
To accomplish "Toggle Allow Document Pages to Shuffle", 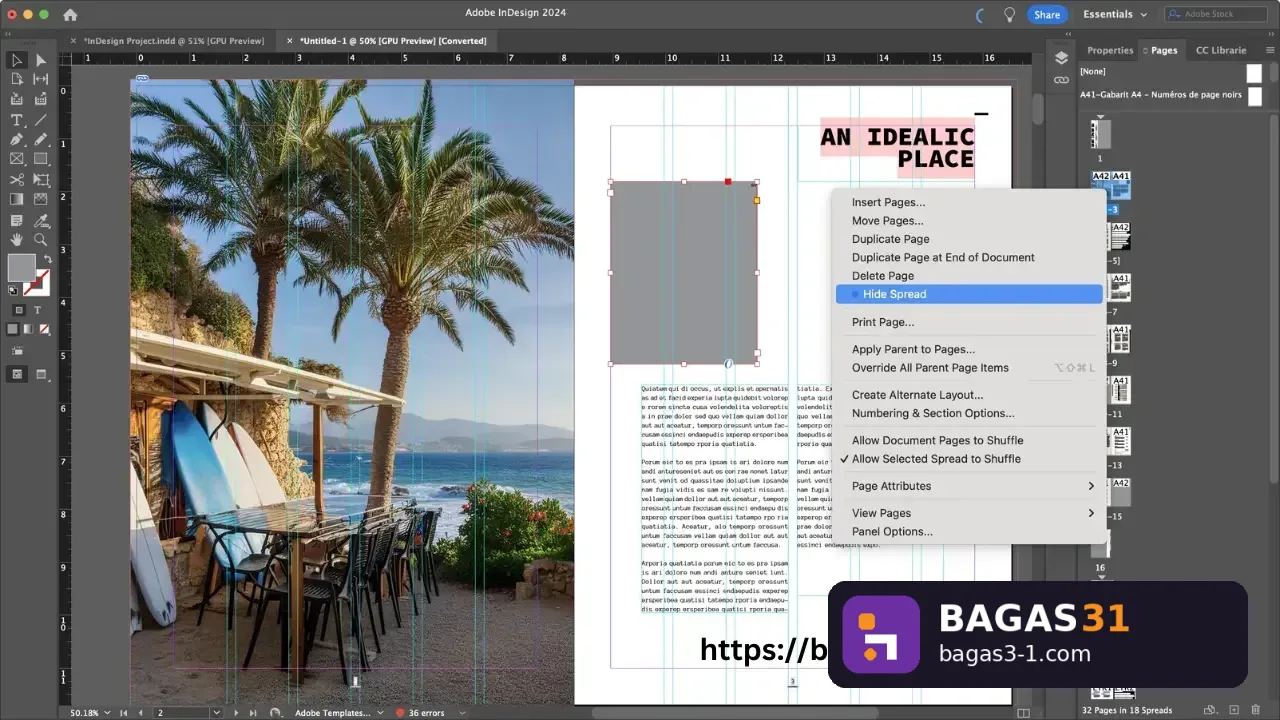I will coord(937,440).
